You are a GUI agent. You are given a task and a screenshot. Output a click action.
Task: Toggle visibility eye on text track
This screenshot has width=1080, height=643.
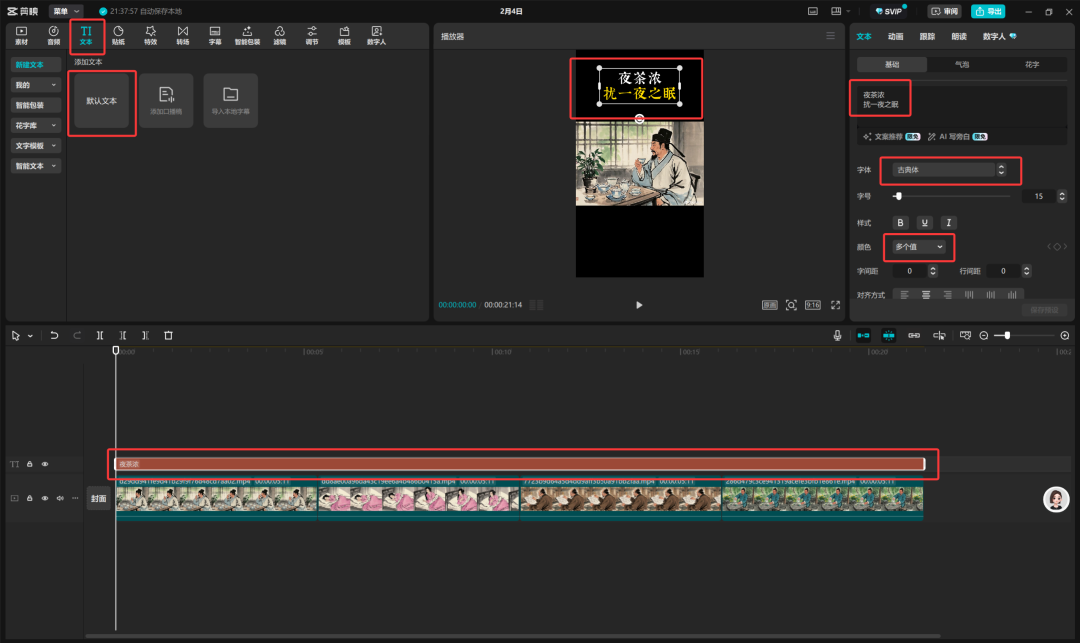[45, 464]
